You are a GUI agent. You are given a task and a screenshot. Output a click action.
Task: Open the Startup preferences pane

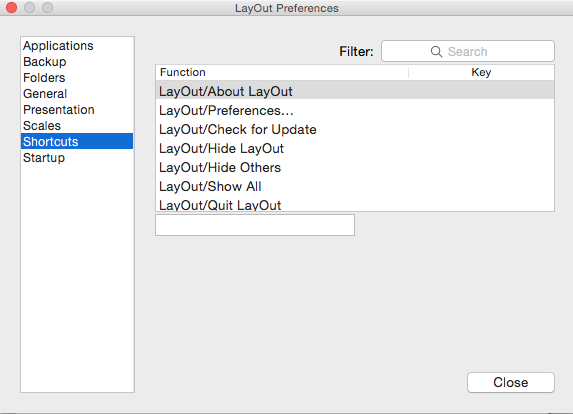point(77,157)
